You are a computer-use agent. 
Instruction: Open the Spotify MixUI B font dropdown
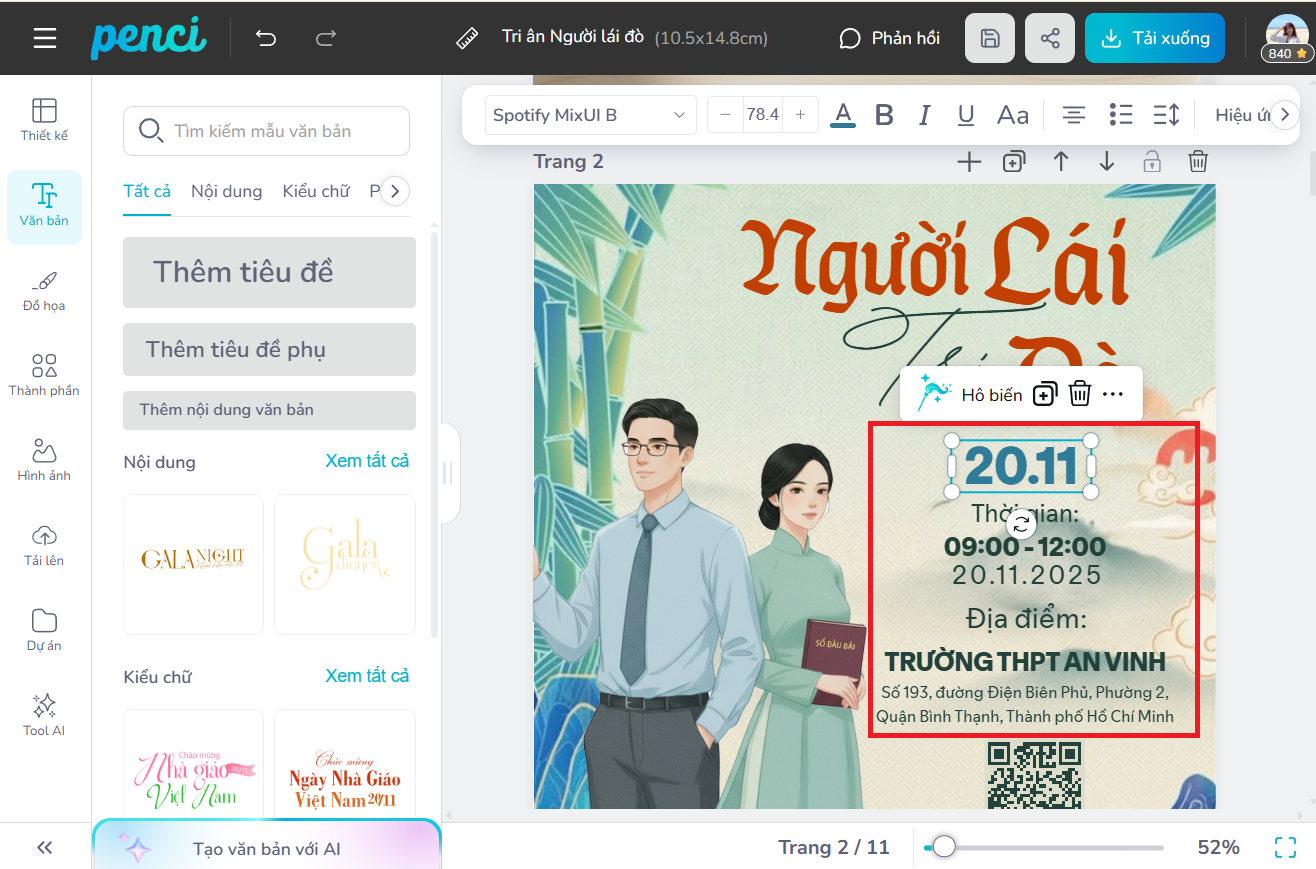(590, 115)
